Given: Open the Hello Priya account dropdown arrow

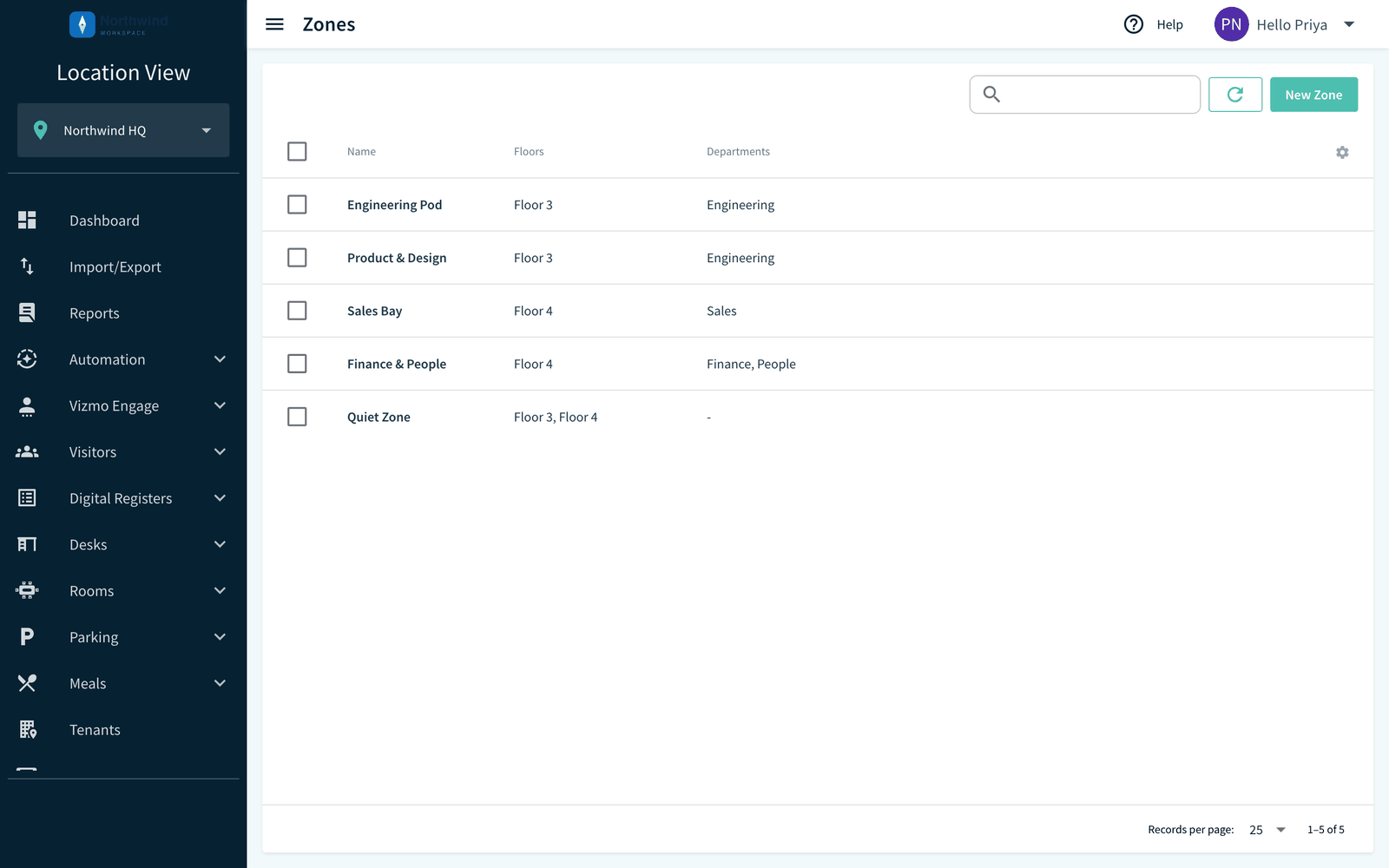Looking at the screenshot, I should coord(1349,24).
